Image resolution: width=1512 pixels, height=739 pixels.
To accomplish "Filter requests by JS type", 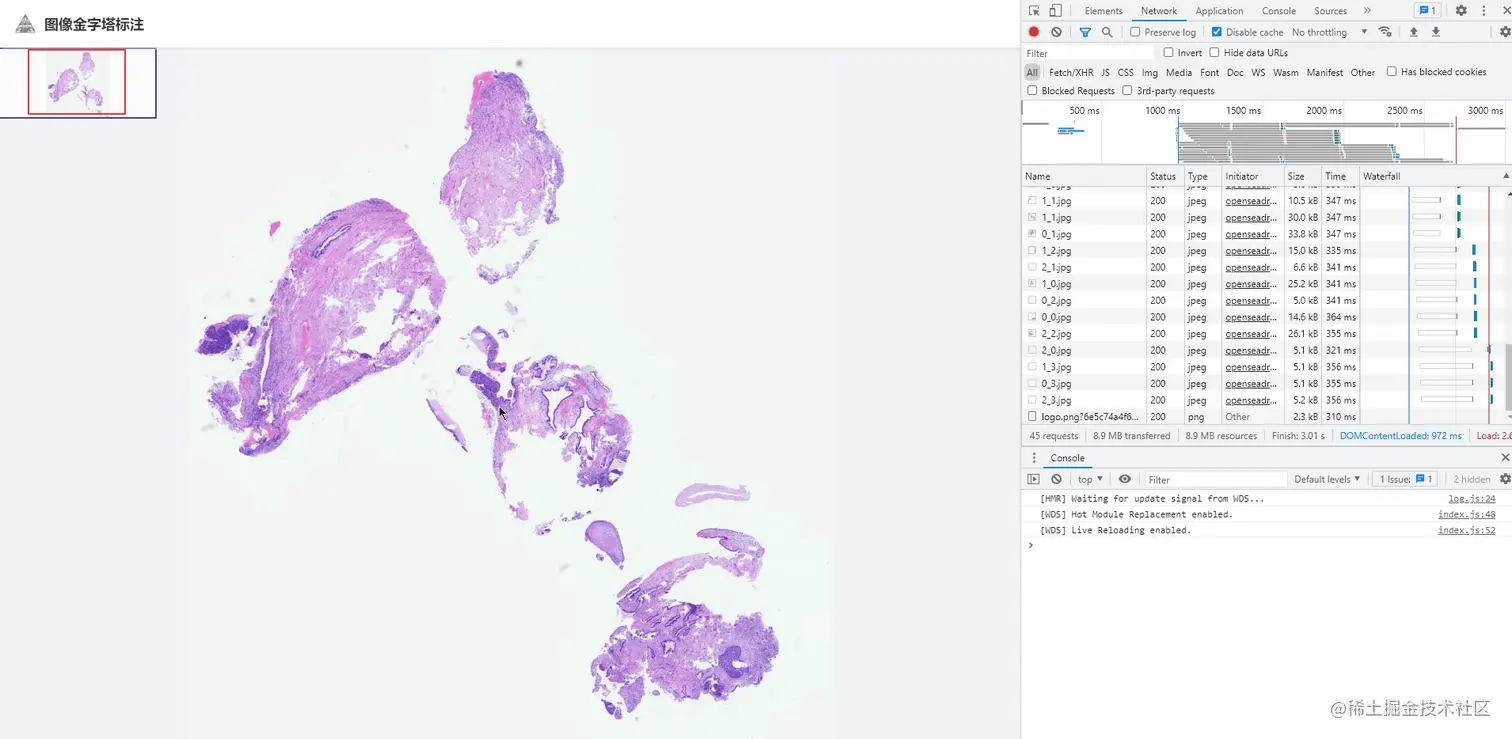I will tap(1105, 73).
